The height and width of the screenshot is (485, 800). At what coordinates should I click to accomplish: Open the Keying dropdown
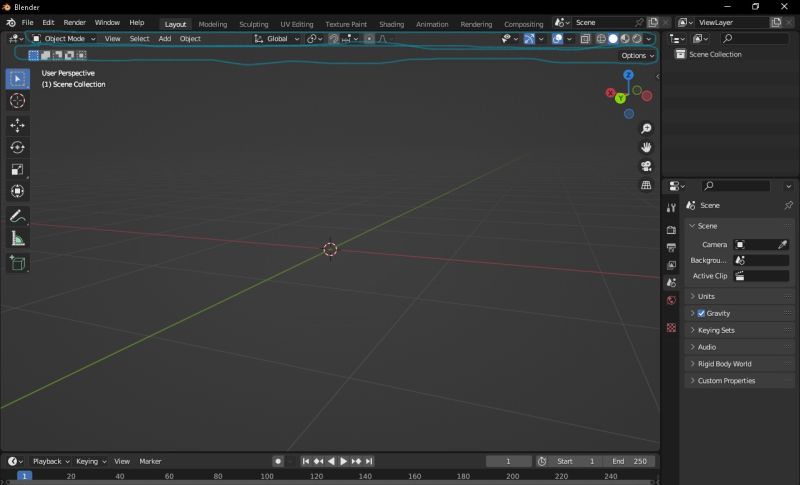tap(91, 462)
